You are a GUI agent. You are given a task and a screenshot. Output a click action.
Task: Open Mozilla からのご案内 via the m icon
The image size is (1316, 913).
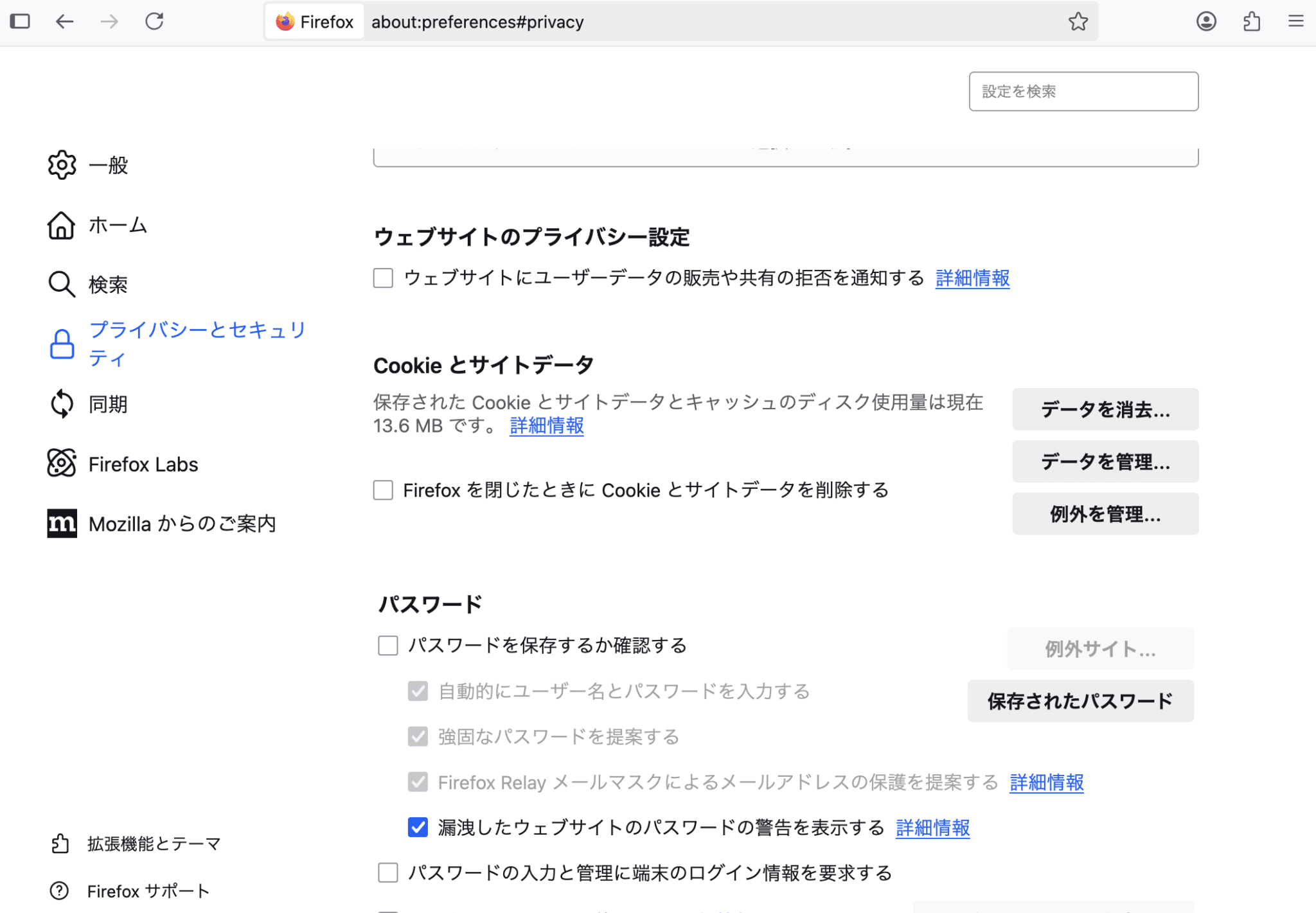click(62, 524)
